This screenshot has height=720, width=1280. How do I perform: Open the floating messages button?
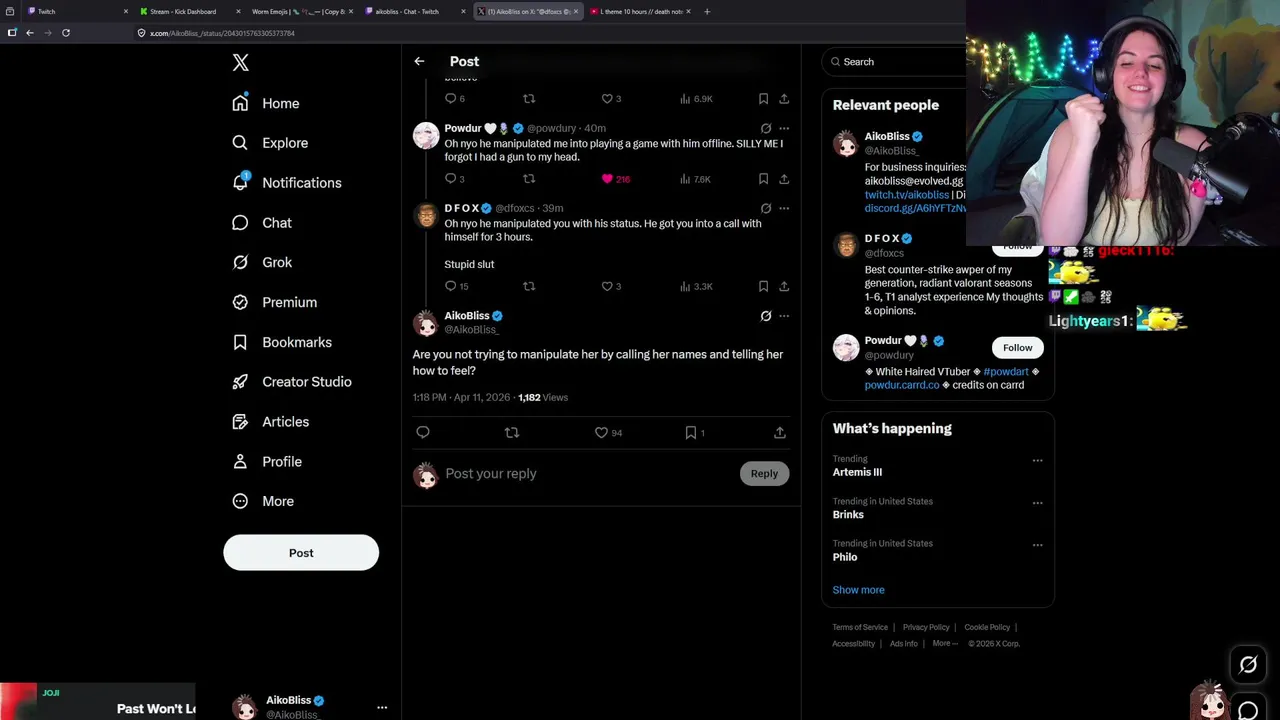pyautogui.click(x=1248, y=710)
